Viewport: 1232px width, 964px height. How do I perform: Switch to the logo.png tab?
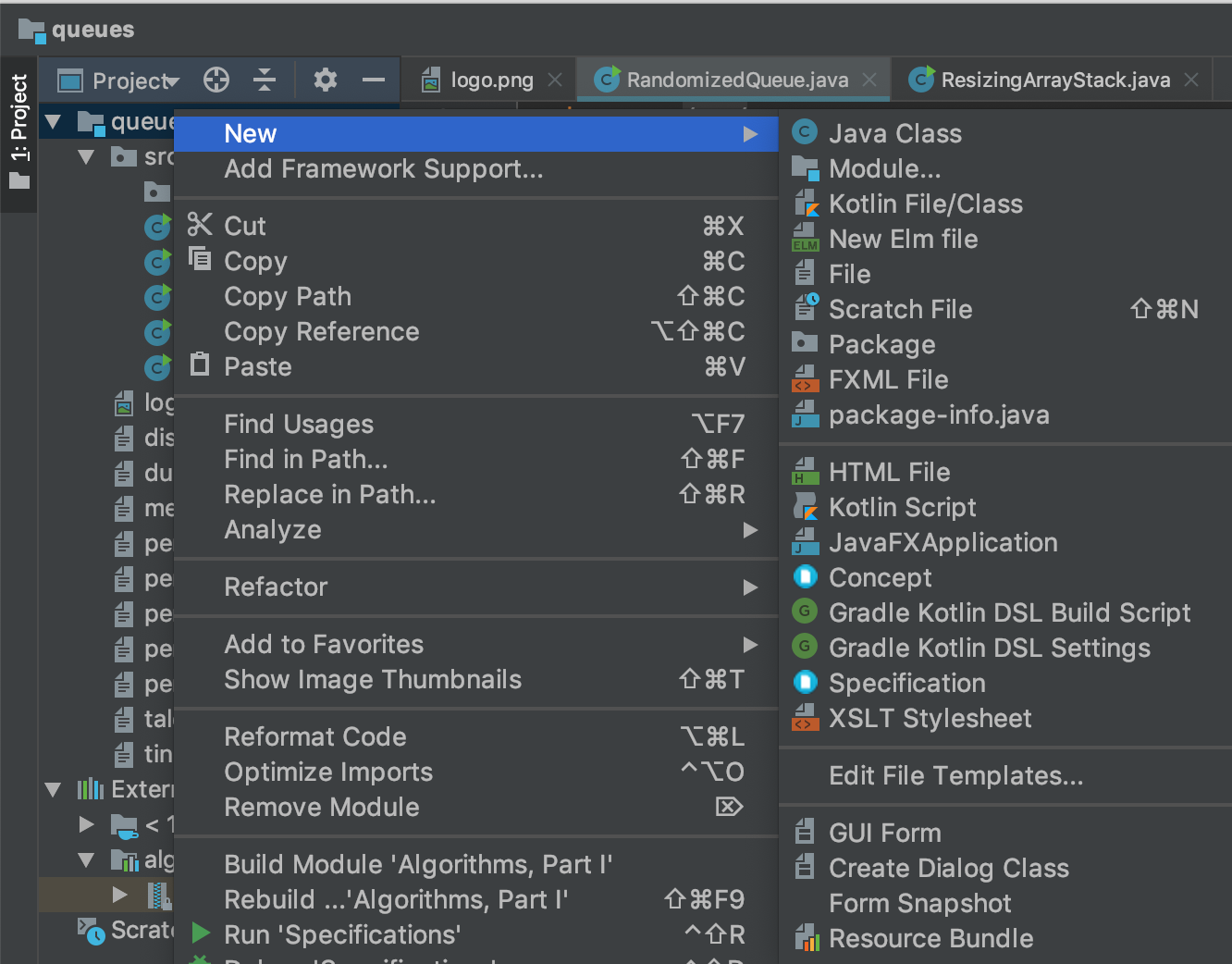[491, 80]
